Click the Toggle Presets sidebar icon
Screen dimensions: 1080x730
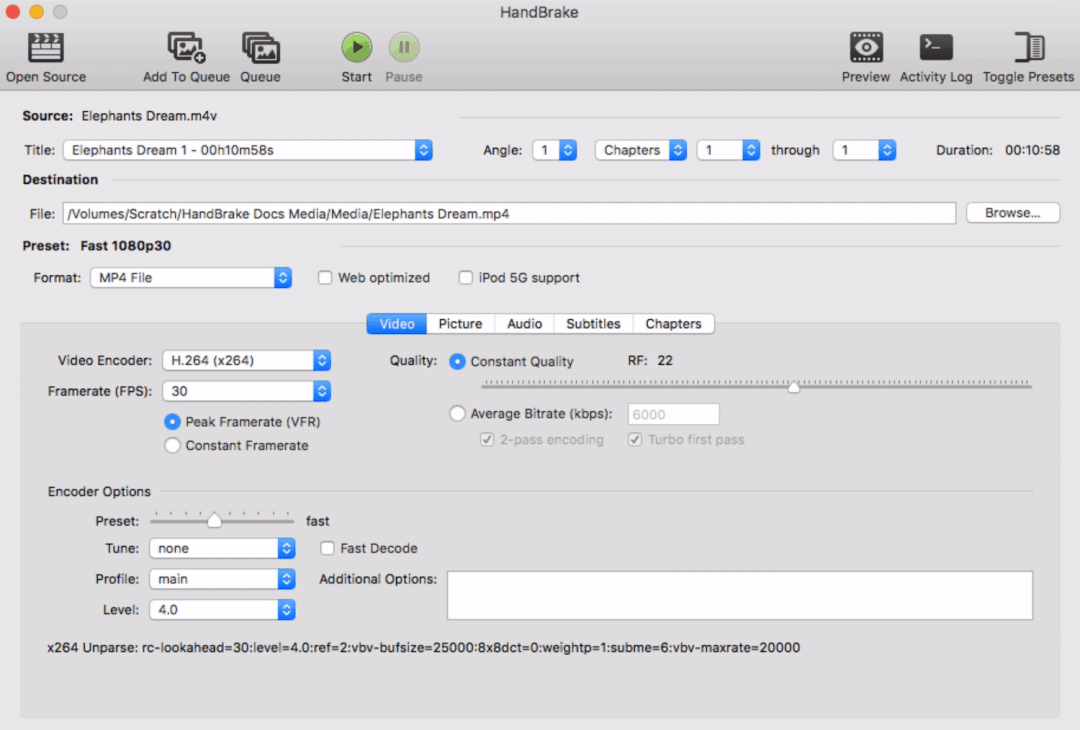[1029, 48]
